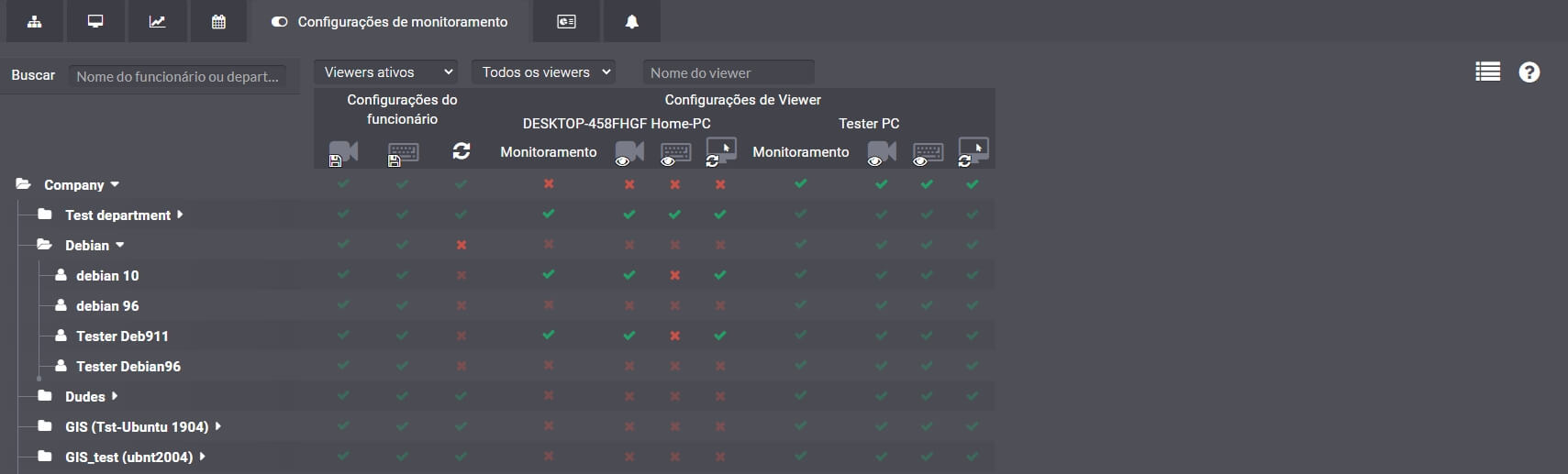Toggle Test department monitoring check for DESKTOP-458FHGF
Viewport: 1568px width, 474px height.
pyautogui.click(x=549, y=215)
